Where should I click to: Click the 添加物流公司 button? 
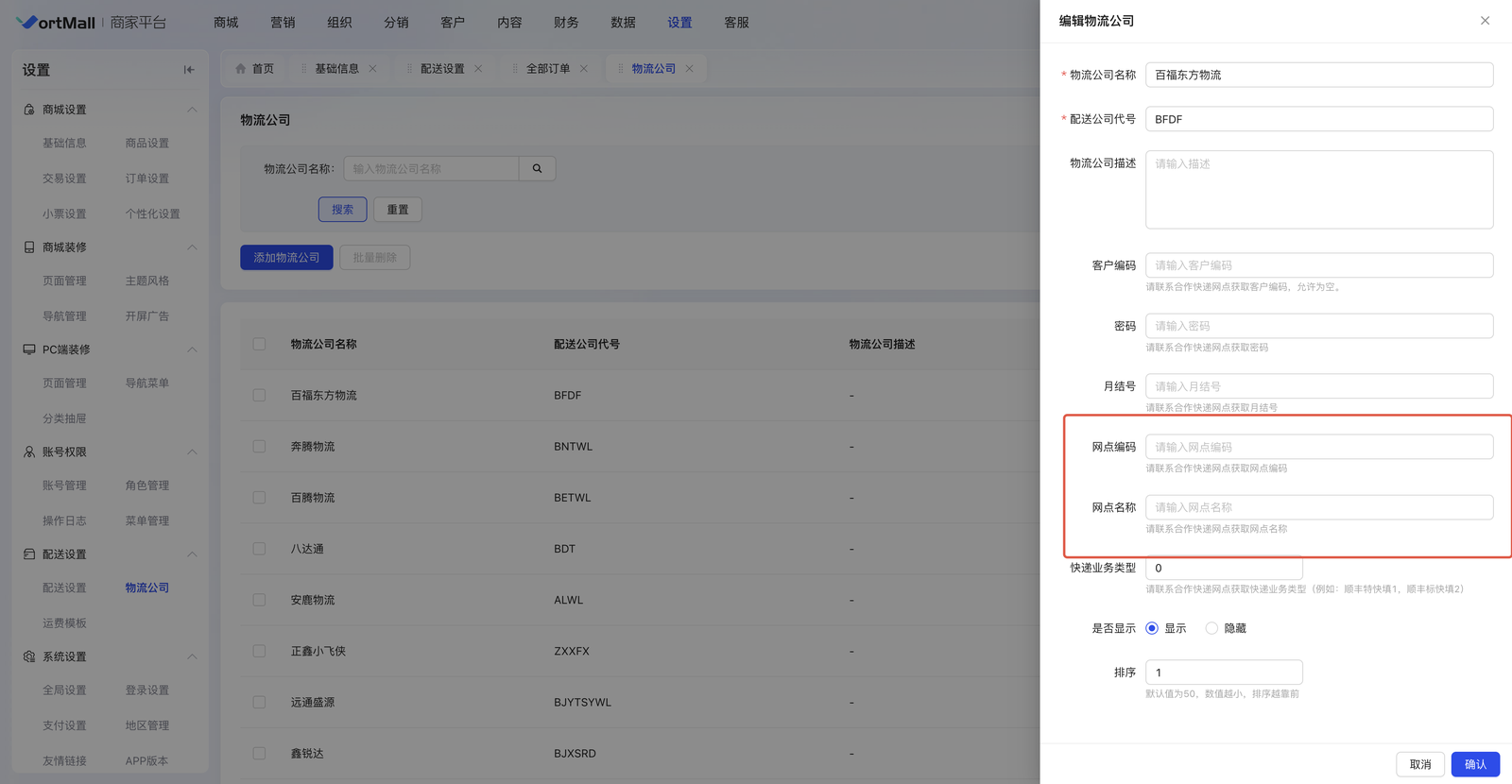coord(286,258)
